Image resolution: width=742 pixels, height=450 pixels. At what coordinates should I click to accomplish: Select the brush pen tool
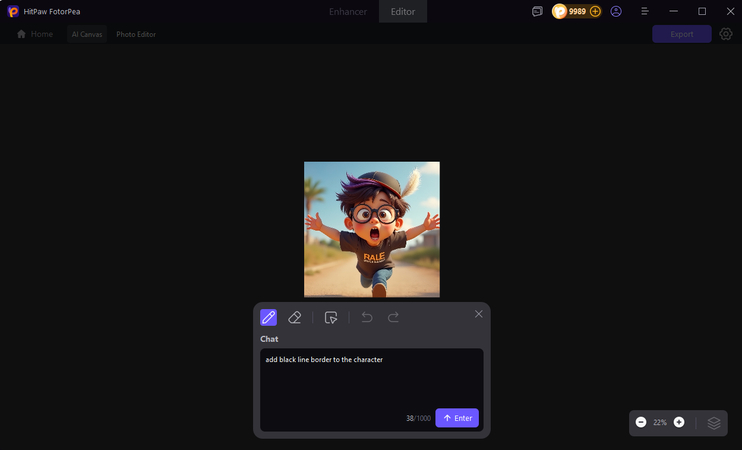pos(268,317)
